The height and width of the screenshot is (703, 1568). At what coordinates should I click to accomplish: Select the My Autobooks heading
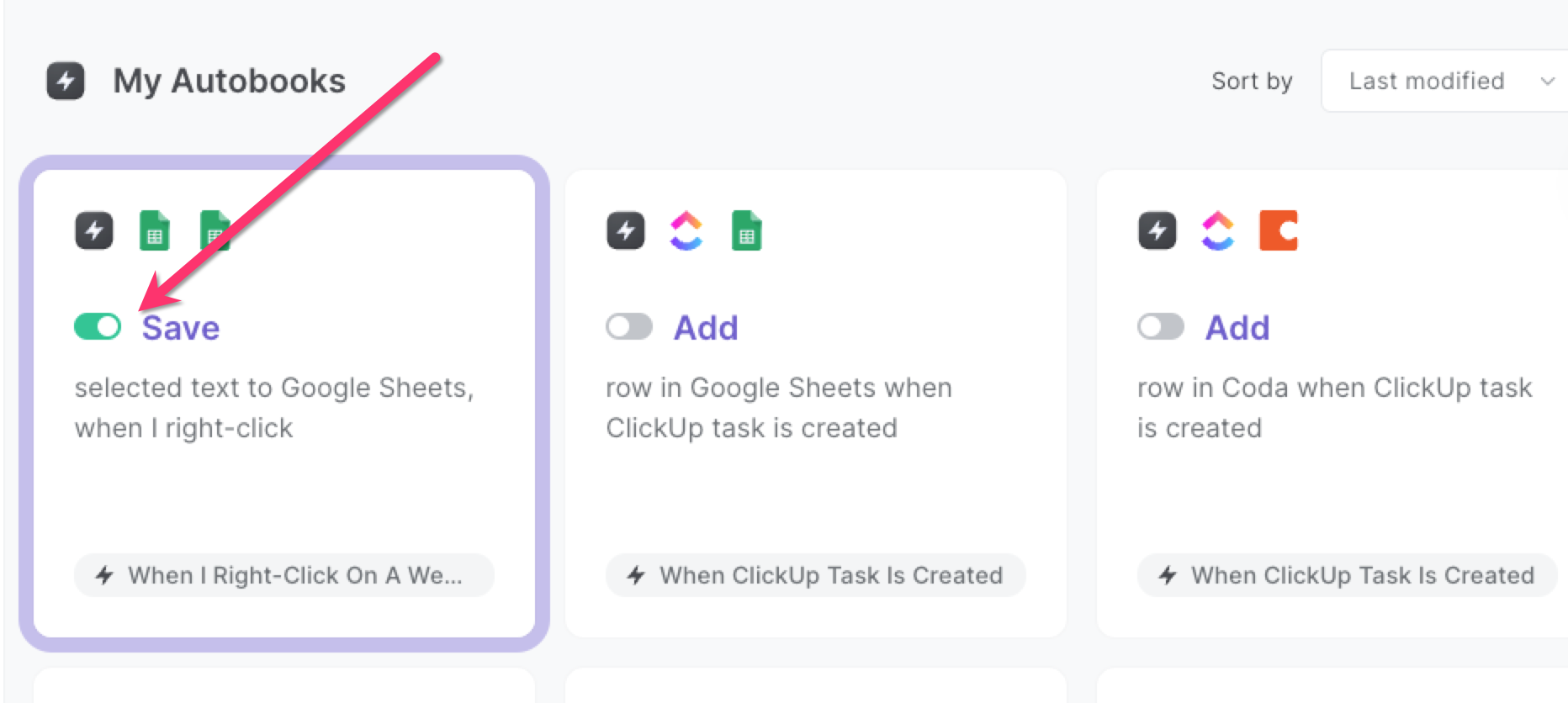click(x=229, y=81)
